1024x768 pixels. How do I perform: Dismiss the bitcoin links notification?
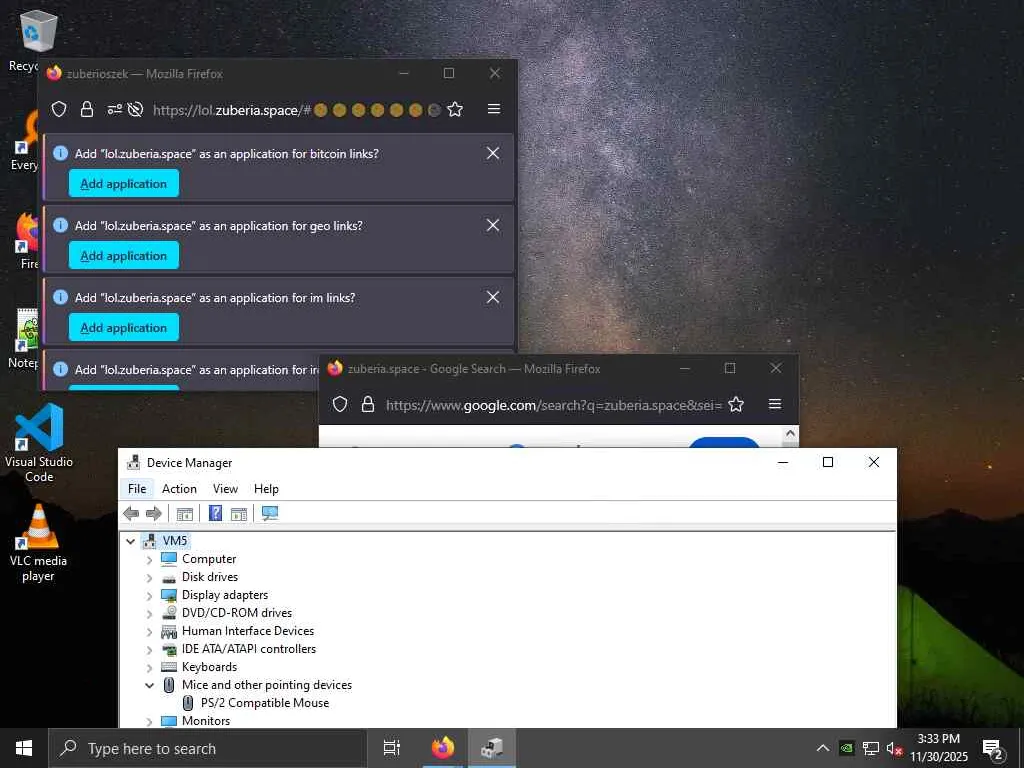[493, 153]
